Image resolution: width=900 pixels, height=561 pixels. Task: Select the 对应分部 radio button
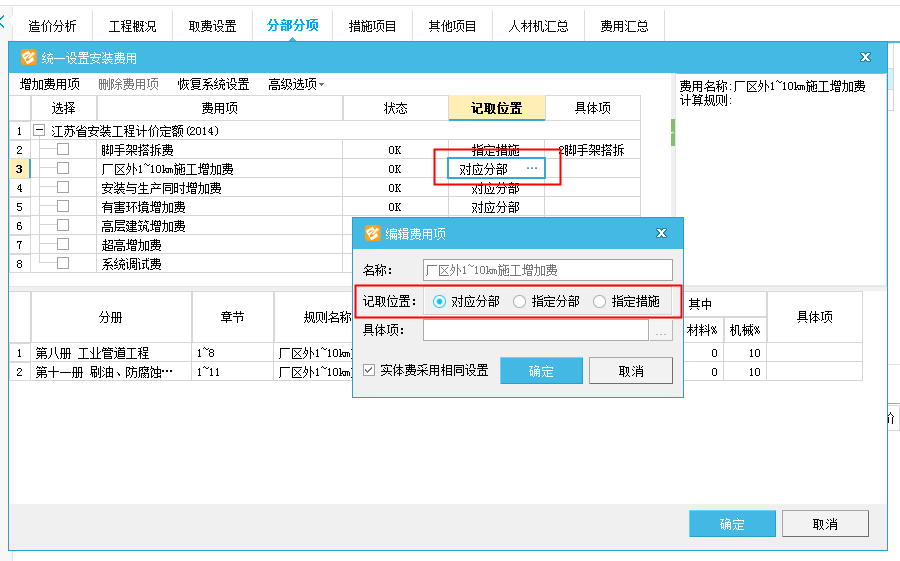440,301
